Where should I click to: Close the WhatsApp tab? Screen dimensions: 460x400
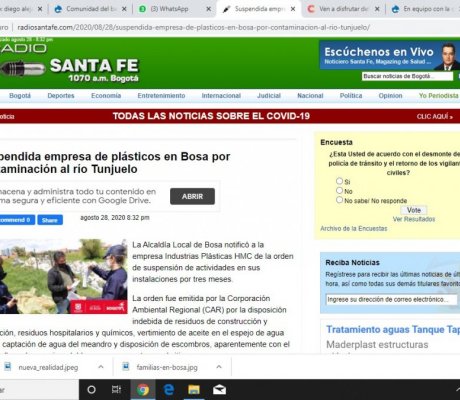click(209, 9)
